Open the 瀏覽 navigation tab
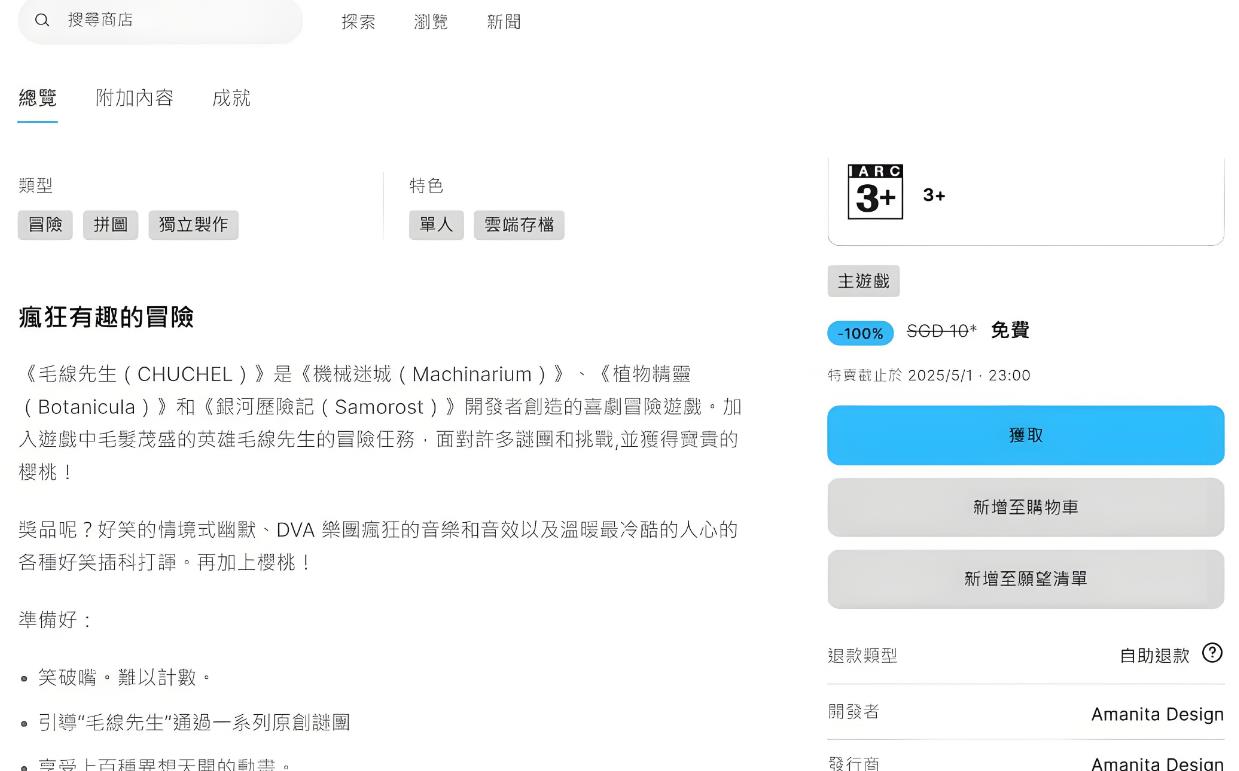The width and height of the screenshot is (1239, 771). (x=431, y=22)
